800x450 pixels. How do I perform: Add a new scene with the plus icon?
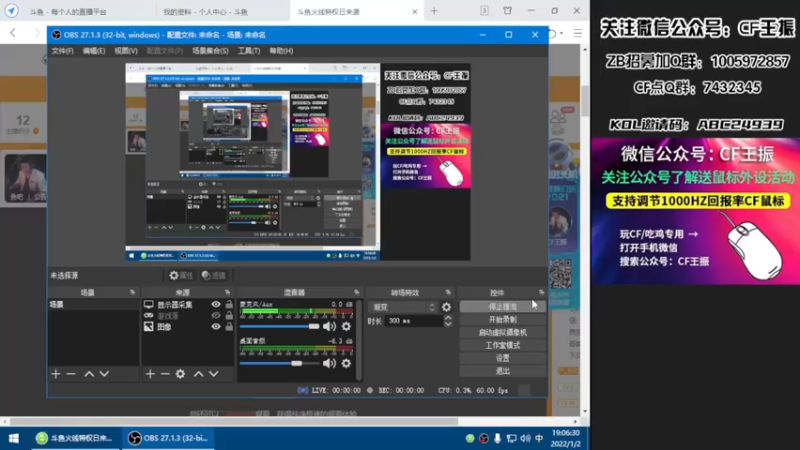[56, 374]
